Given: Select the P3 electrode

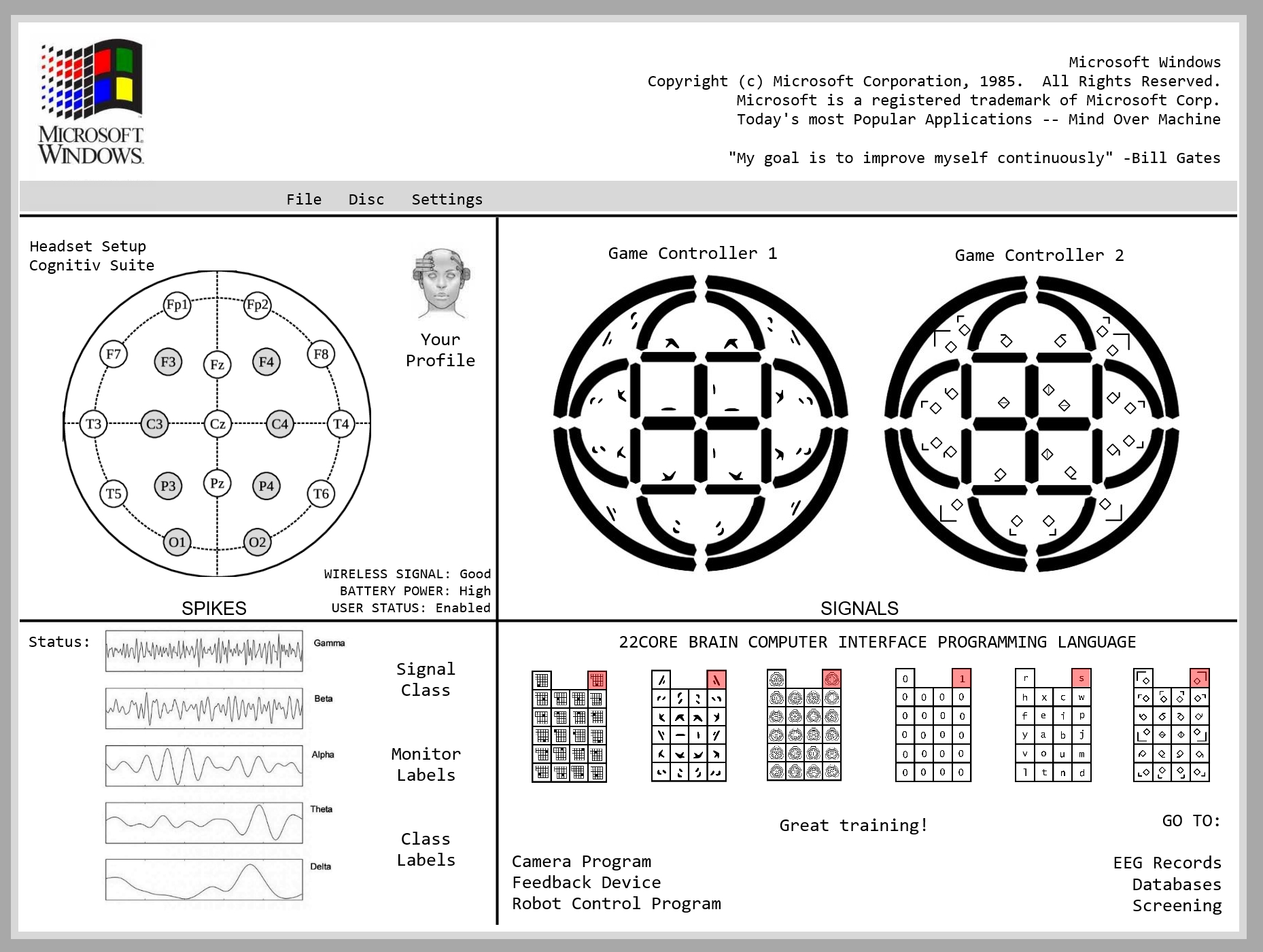Looking at the screenshot, I should 168,487.
